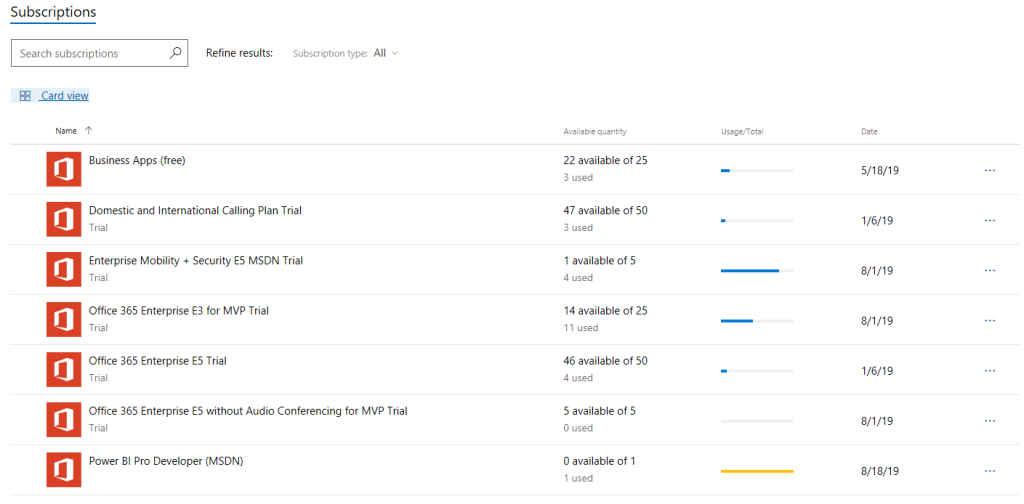Switch to Card view
The width and height of the screenshot is (1024, 504).
click(x=64, y=96)
